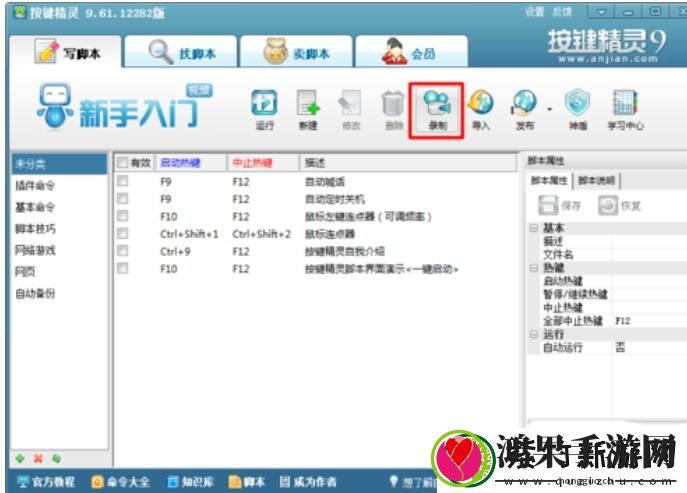The image size is (687, 493).
Task: Open 成为作者 in the bottom bar
Action: tap(308, 482)
